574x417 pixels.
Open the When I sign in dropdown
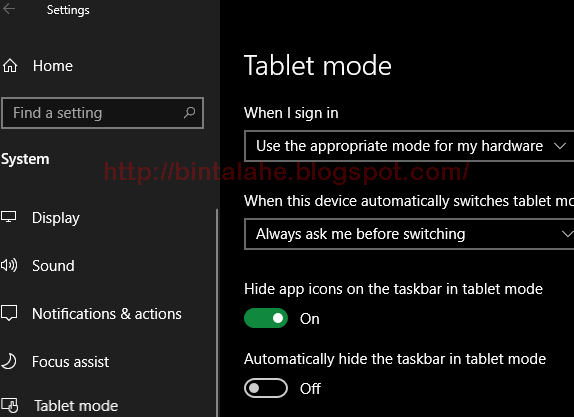(409, 146)
